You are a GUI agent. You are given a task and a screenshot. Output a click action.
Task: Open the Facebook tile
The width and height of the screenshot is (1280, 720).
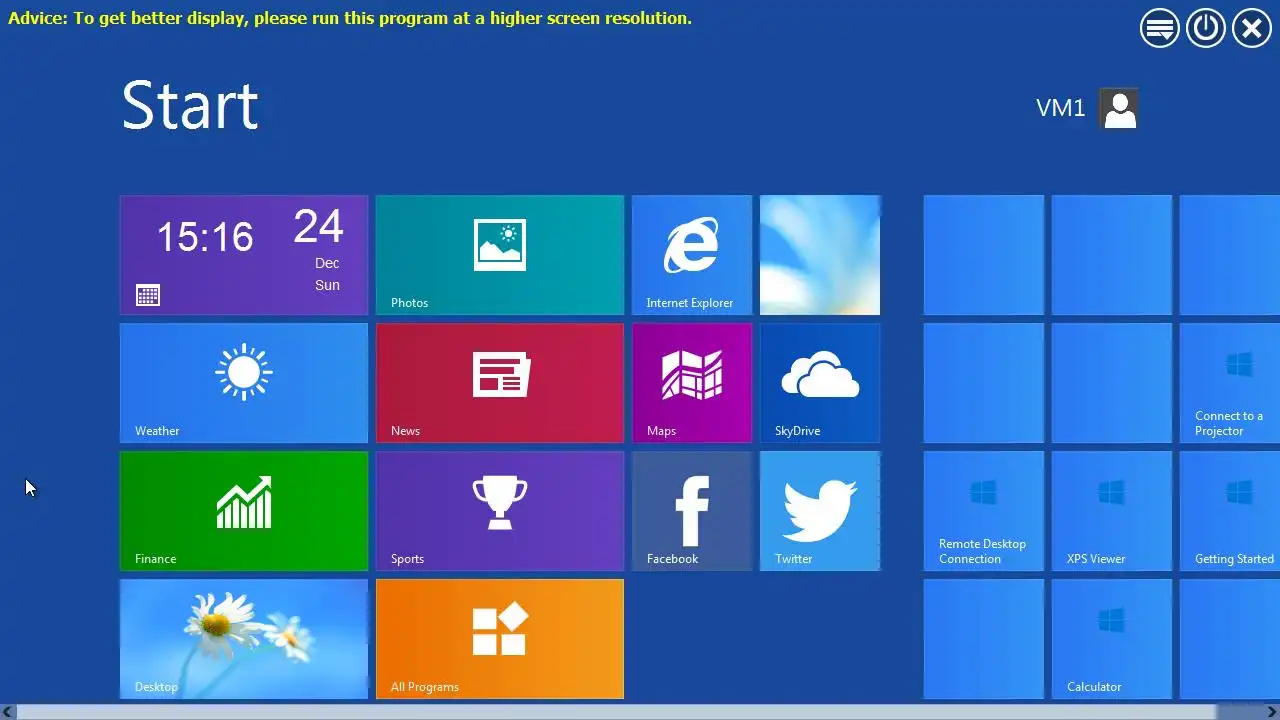(692, 511)
